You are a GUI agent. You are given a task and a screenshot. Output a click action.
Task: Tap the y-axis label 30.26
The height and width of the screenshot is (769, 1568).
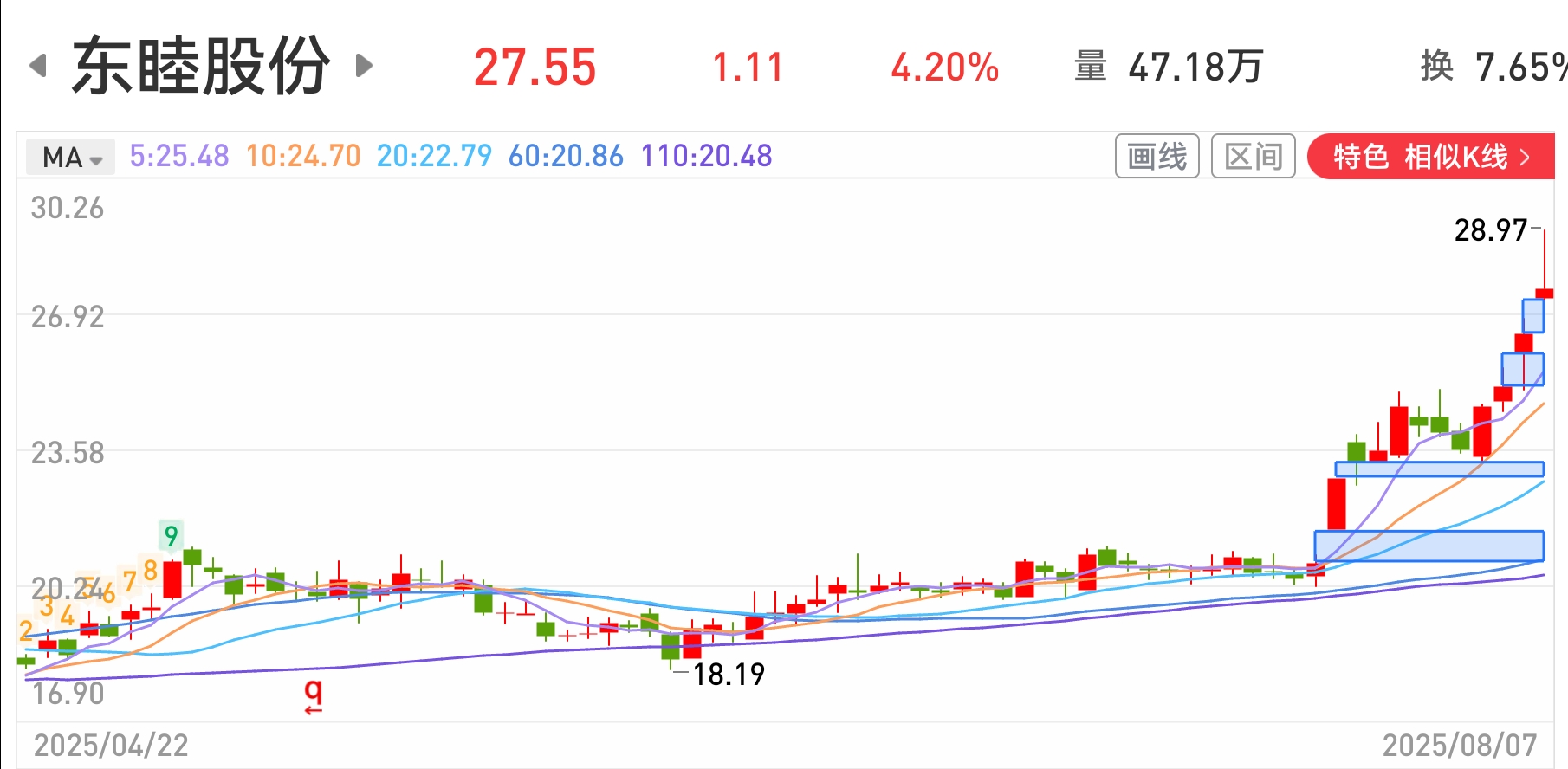tap(68, 208)
